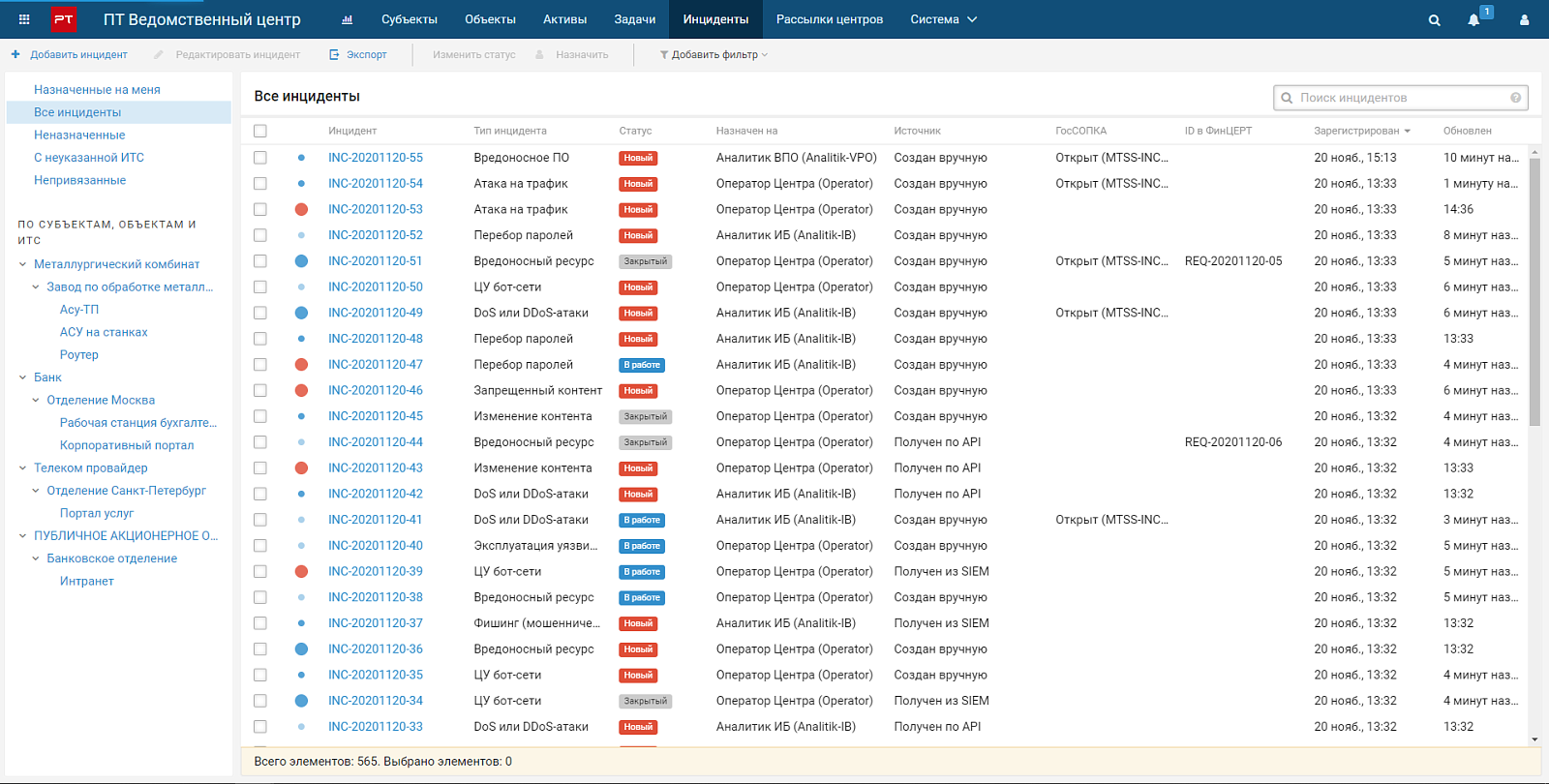Click severity dot of INC-20201120-46

tap(301, 390)
